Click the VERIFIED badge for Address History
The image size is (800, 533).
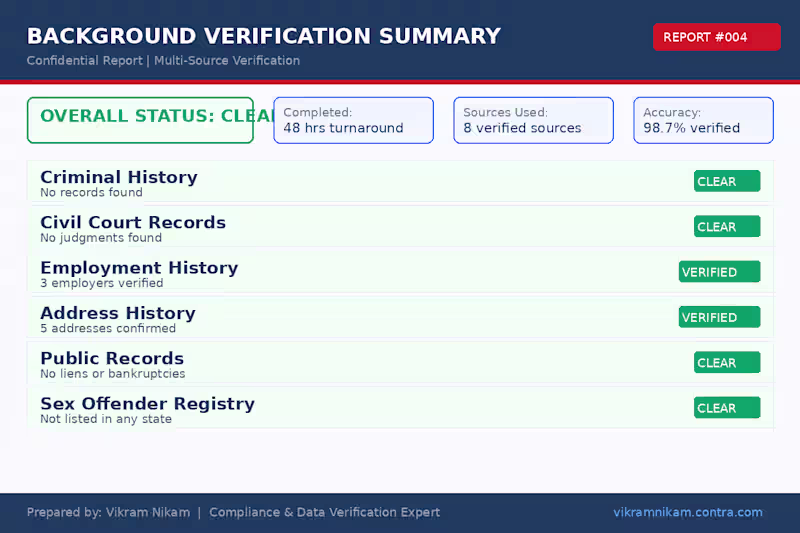coord(719,317)
